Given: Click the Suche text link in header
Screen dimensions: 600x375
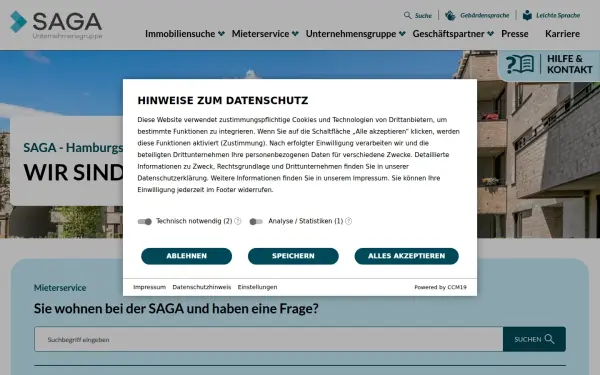Looking at the screenshot, I should point(423,16).
